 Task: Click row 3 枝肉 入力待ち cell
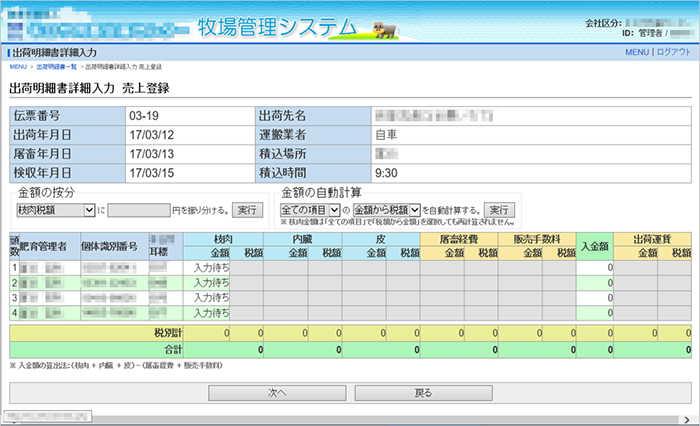211,298
